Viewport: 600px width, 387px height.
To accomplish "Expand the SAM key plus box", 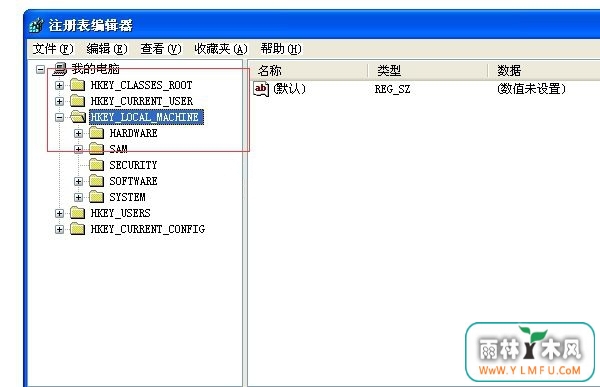I will pyautogui.click(x=78, y=149).
